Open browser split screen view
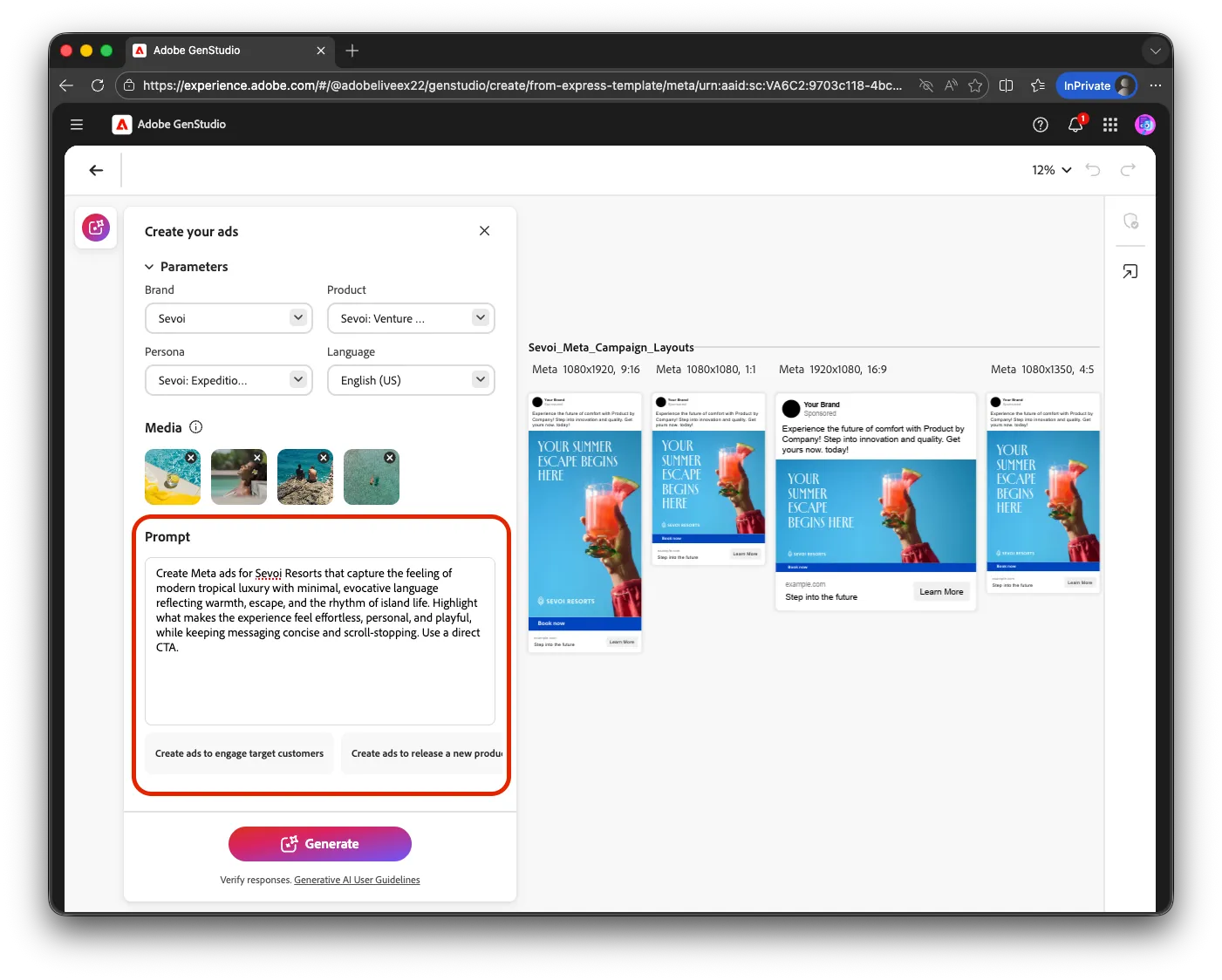1222x980 pixels. 1006,85
